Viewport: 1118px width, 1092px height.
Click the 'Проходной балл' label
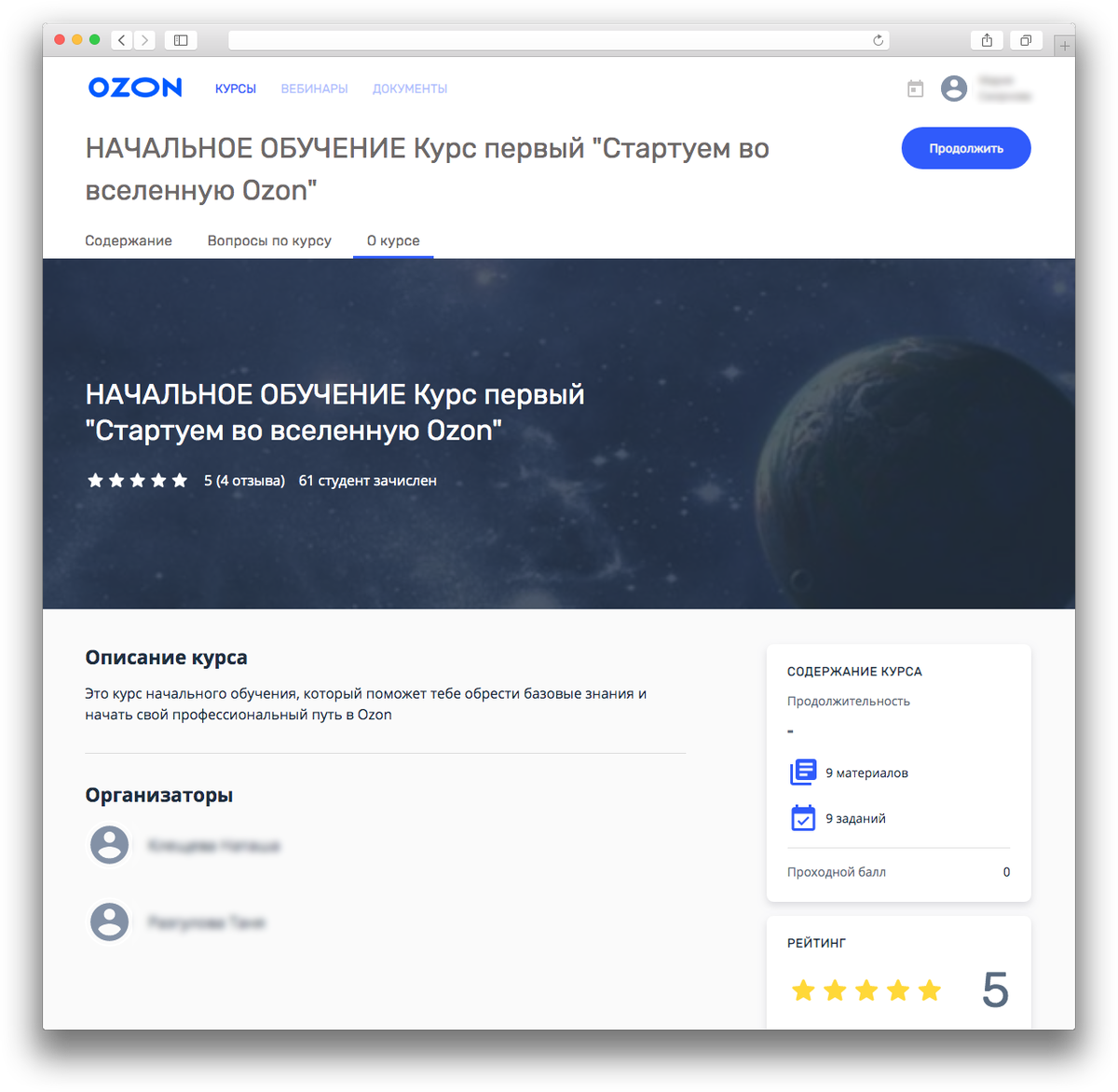point(837,872)
